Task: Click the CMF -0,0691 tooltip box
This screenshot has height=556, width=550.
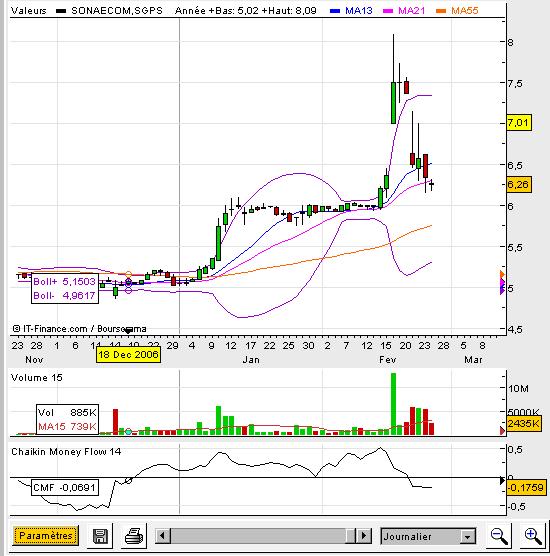Action: (65, 488)
